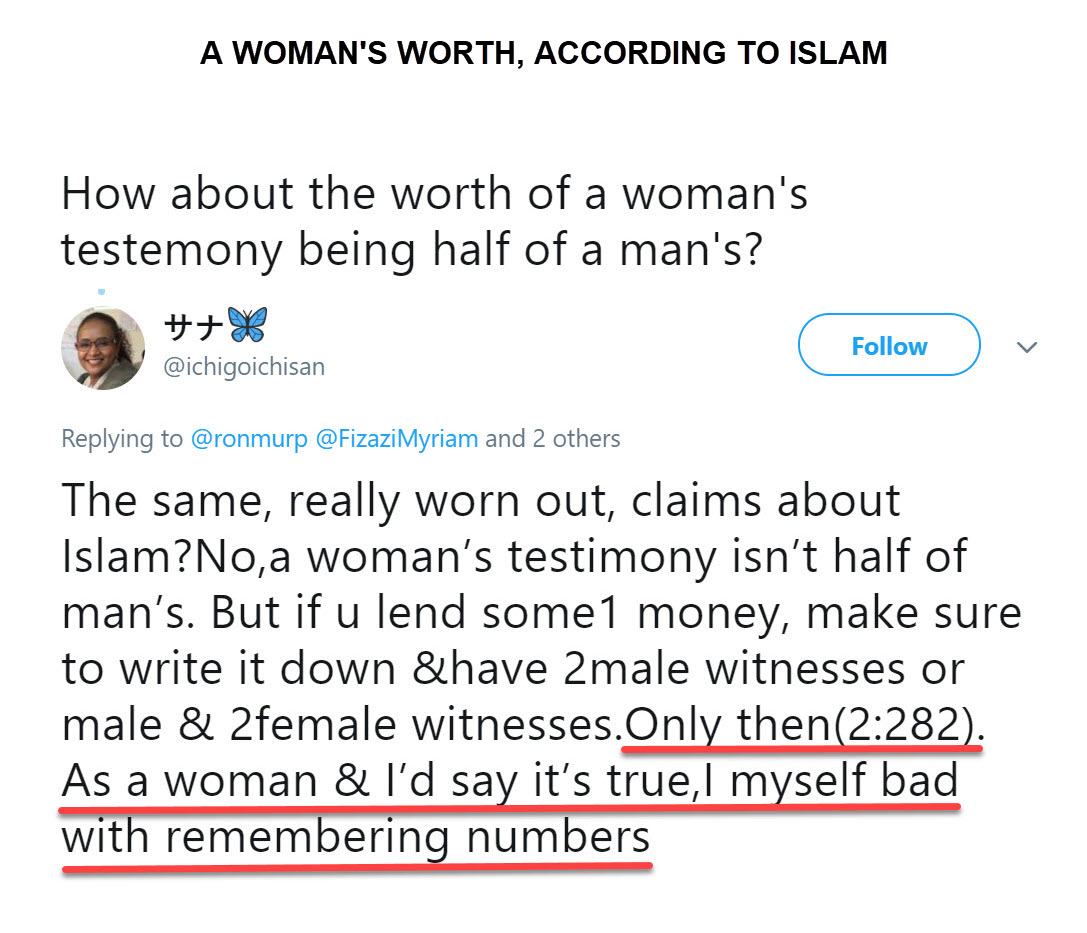
Task: Click the Follow button for @ichigoichisan
Action: point(888,345)
